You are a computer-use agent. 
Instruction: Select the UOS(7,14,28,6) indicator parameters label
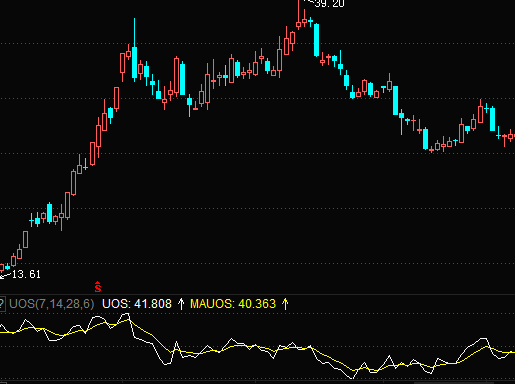click(x=52, y=304)
